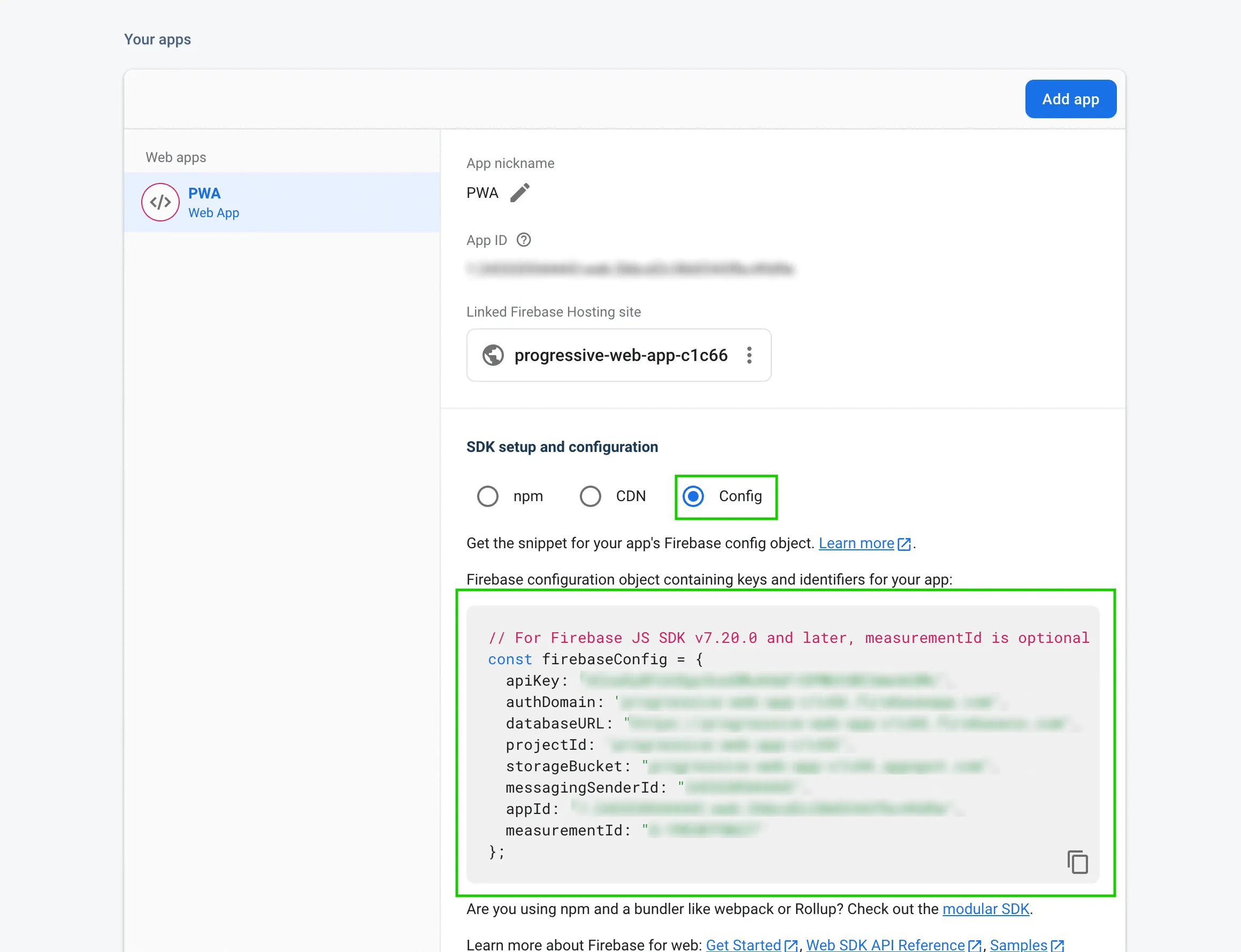Open the App ID help icon
Viewport: 1241px width, 952px height.
click(x=524, y=240)
